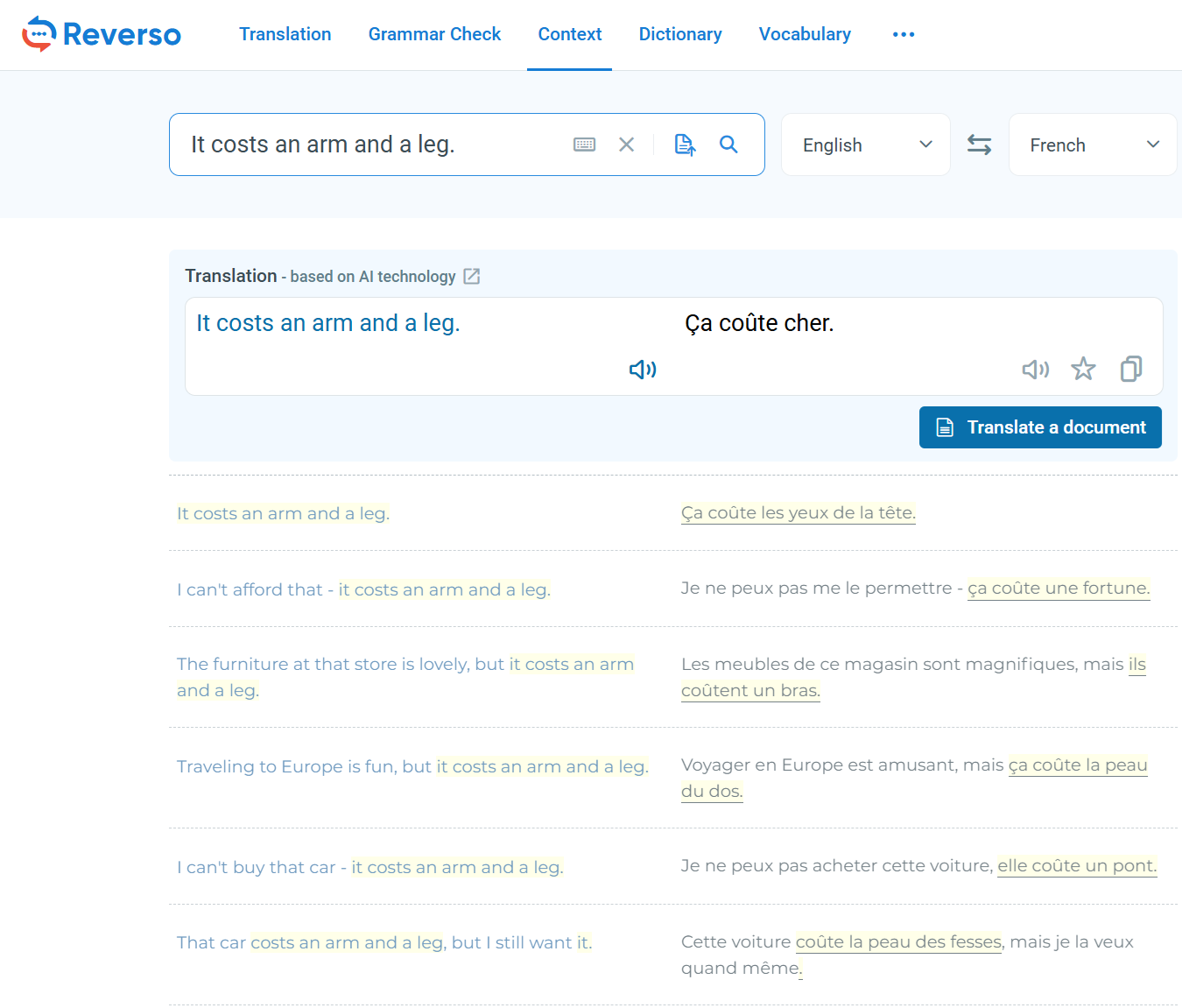
Task: Switch to the Vocabulary tab
Action: click(x=804, y=34)
